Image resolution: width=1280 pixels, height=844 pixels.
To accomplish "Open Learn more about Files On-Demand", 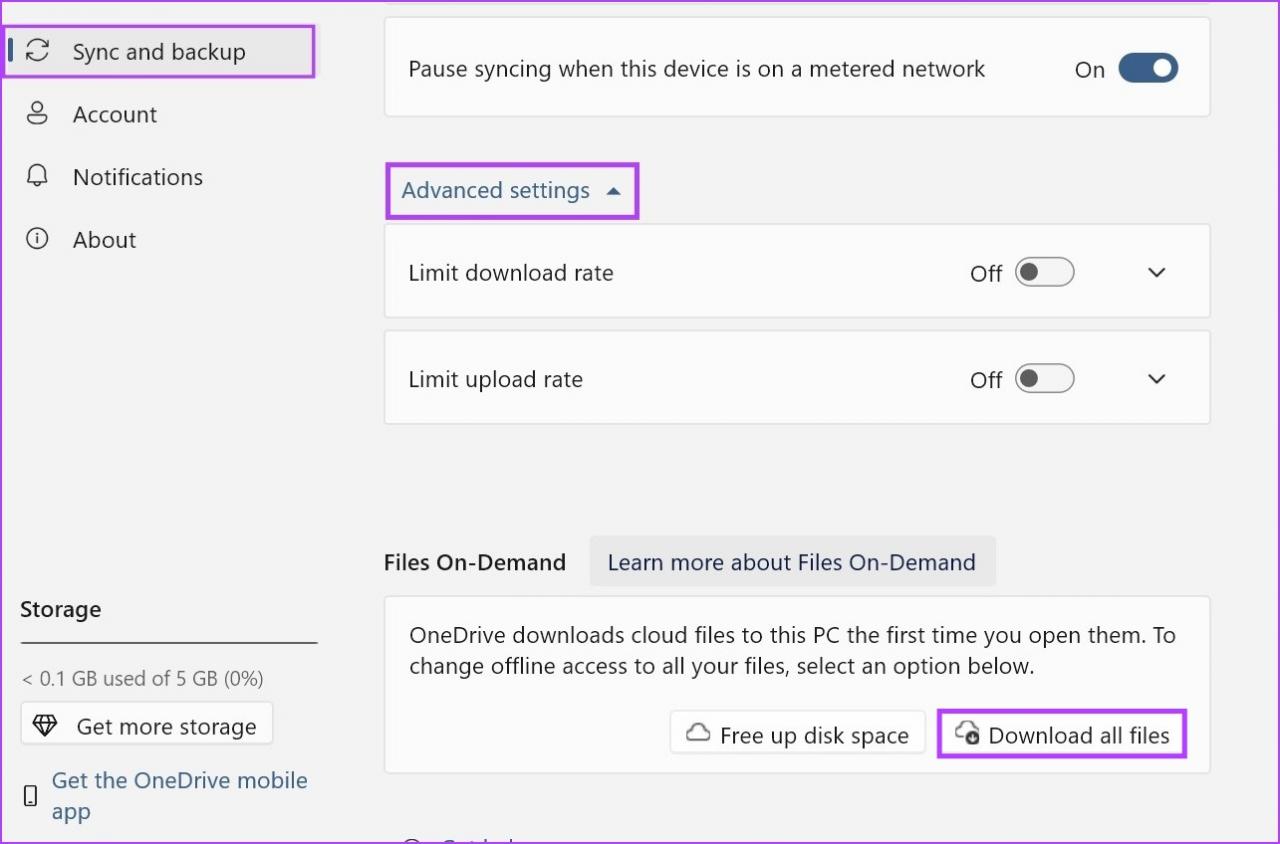I will [x=791, y=562].
